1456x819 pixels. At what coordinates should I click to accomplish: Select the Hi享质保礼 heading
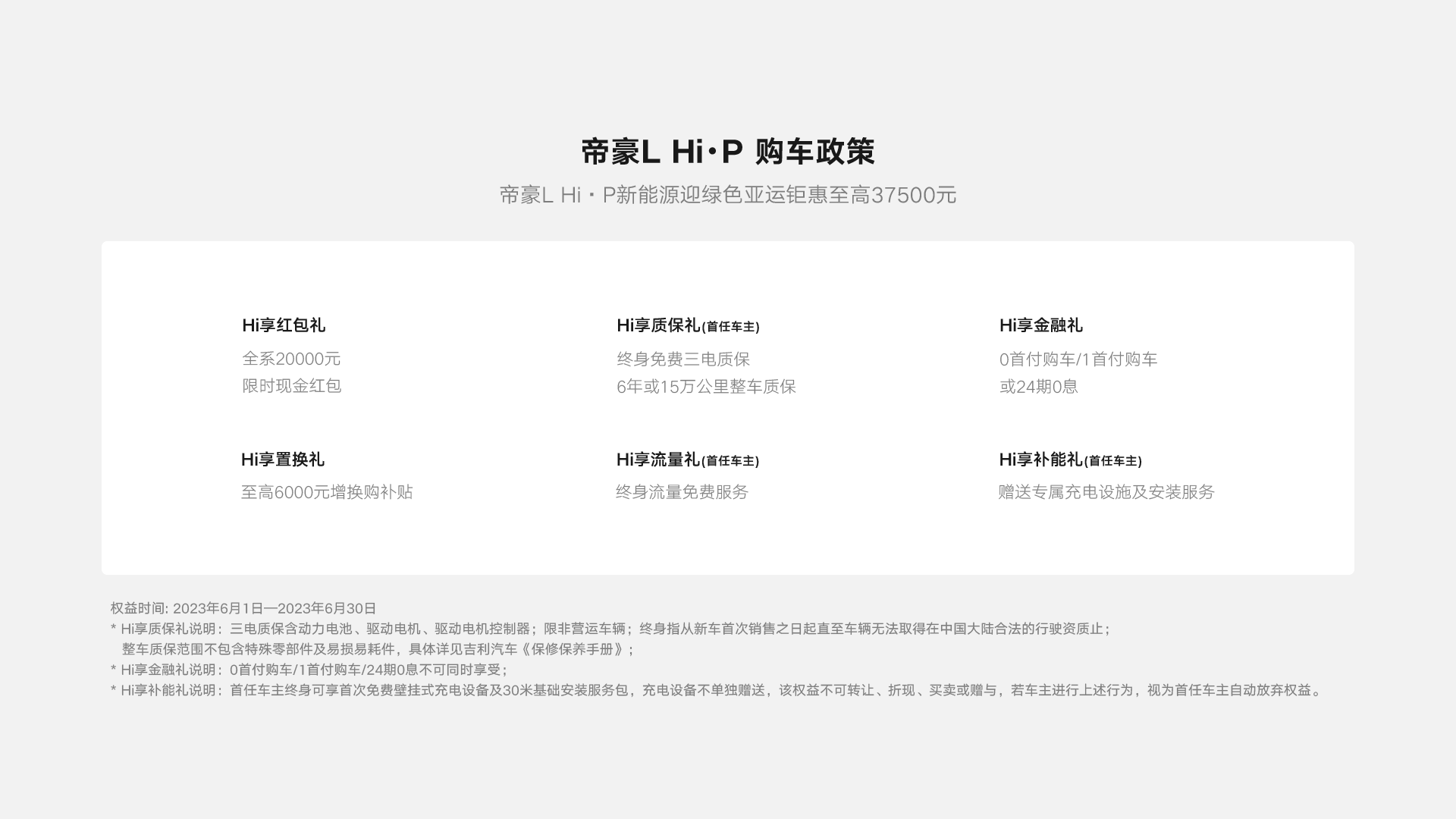coord(688,325)
